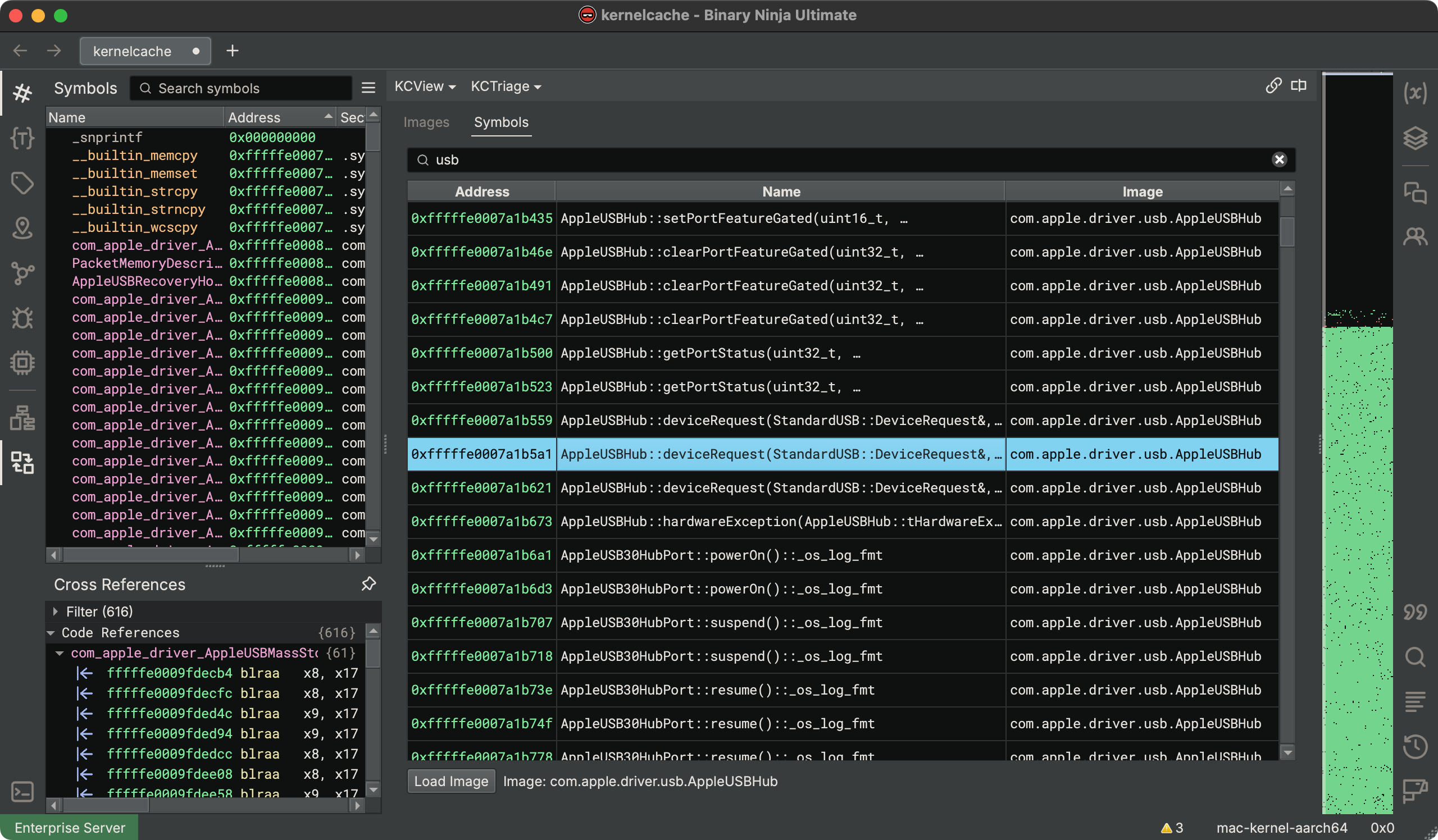Screen dimensions: 1438x840
Task: Open the history clock icon
Action: pyautogui.click(x=1415, y=746)
